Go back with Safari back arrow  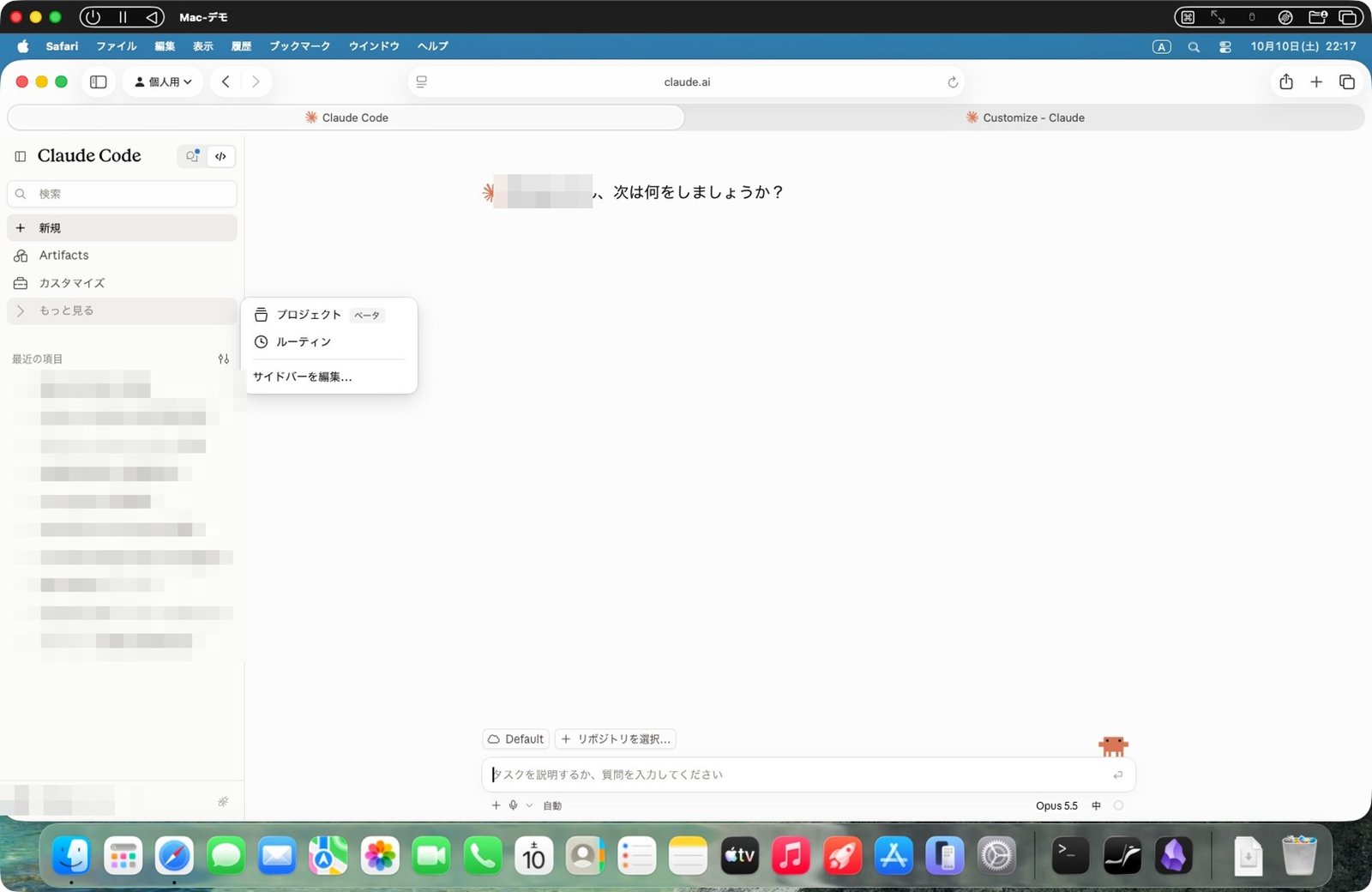(x=226, y=82)
